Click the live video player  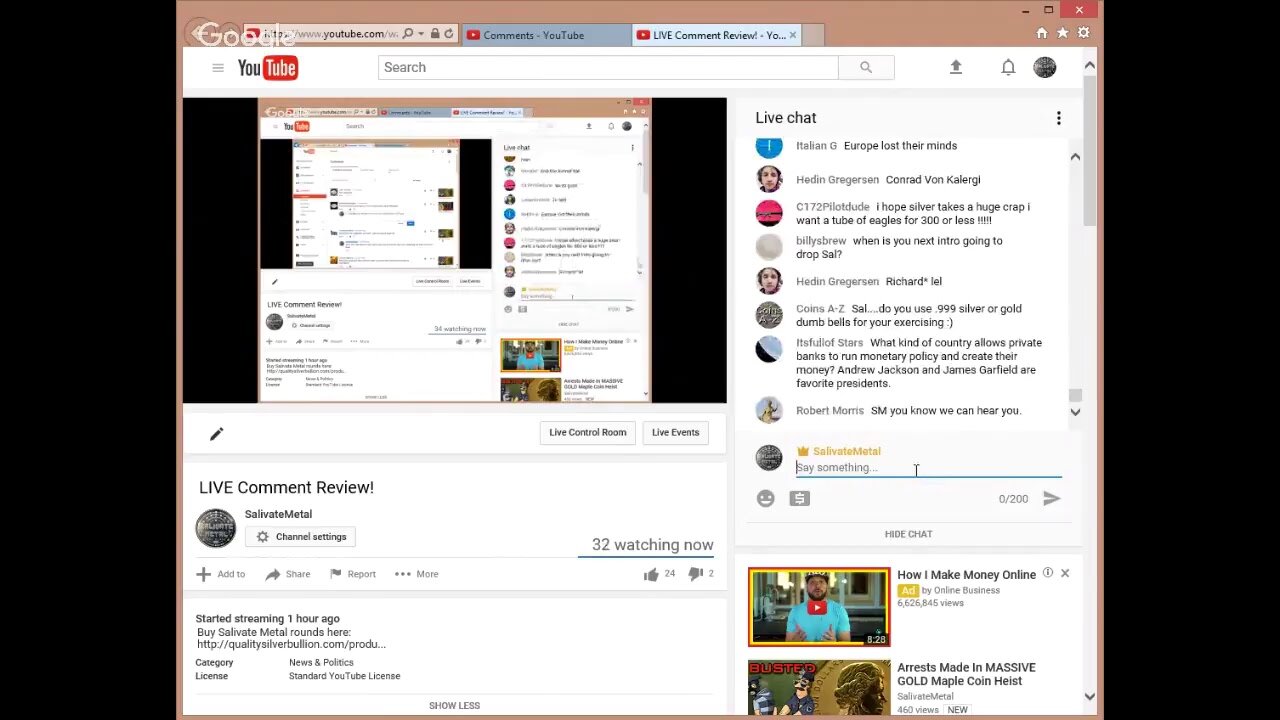[455, 250]
